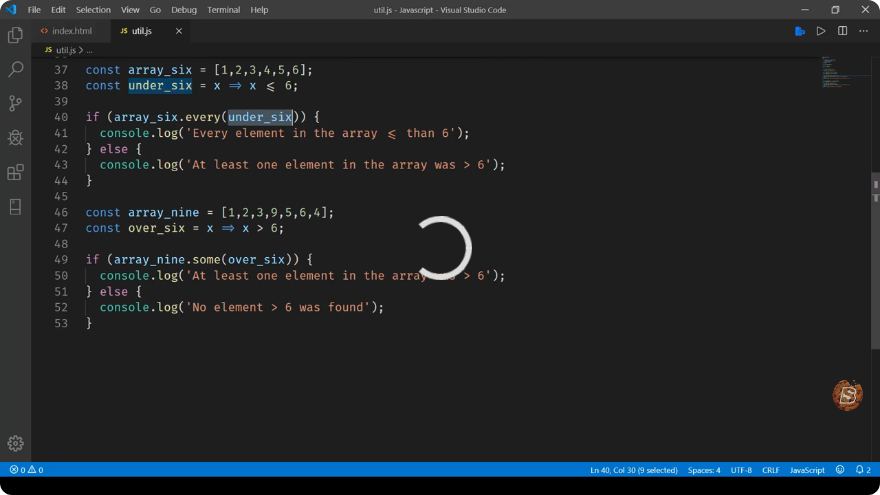Viewport: 880px width, 495px height.
Task: Click the notifications bell in status bar
Action: coord(863,470)
